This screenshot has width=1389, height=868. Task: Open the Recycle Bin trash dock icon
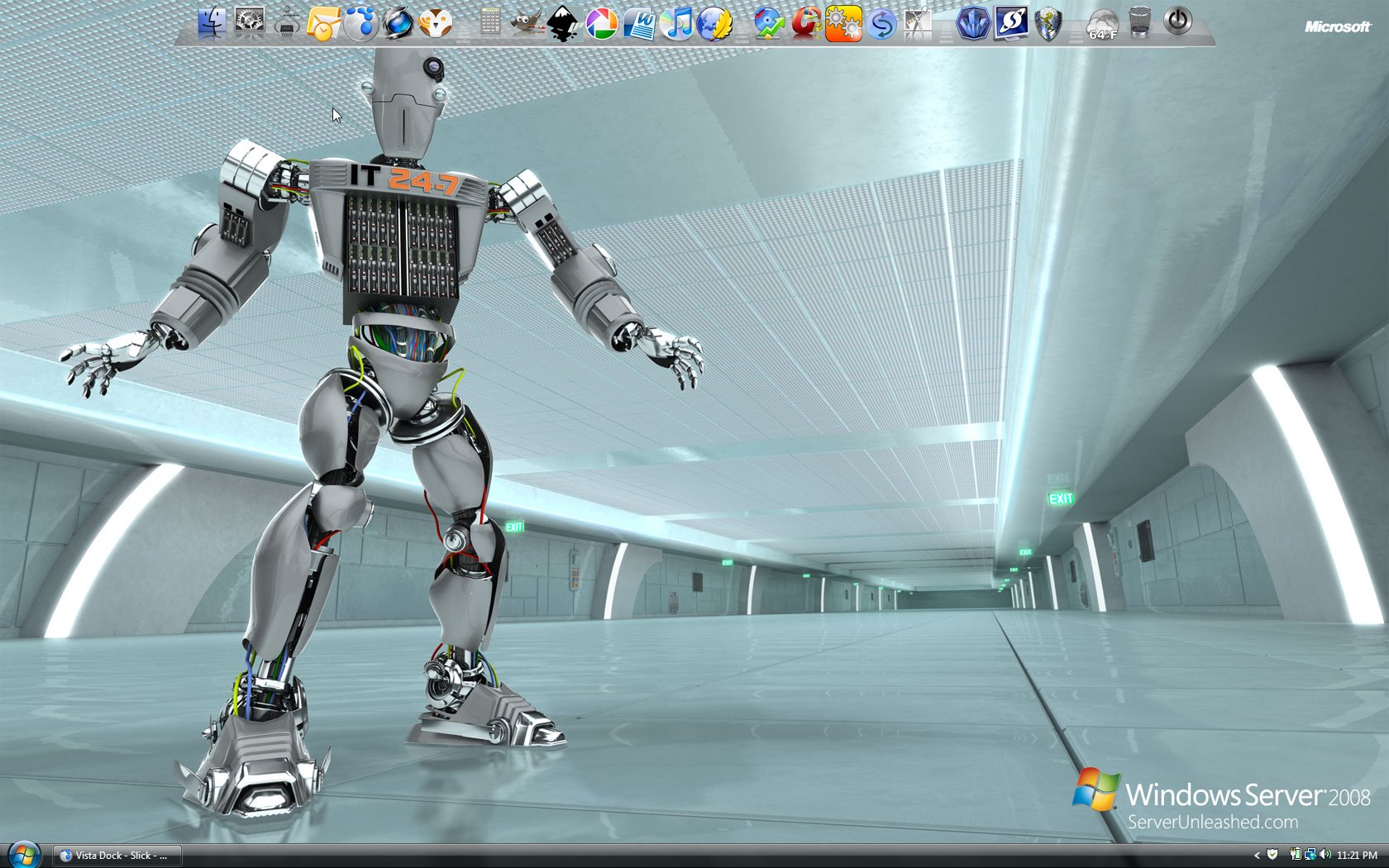click(x=1140, y=22)
